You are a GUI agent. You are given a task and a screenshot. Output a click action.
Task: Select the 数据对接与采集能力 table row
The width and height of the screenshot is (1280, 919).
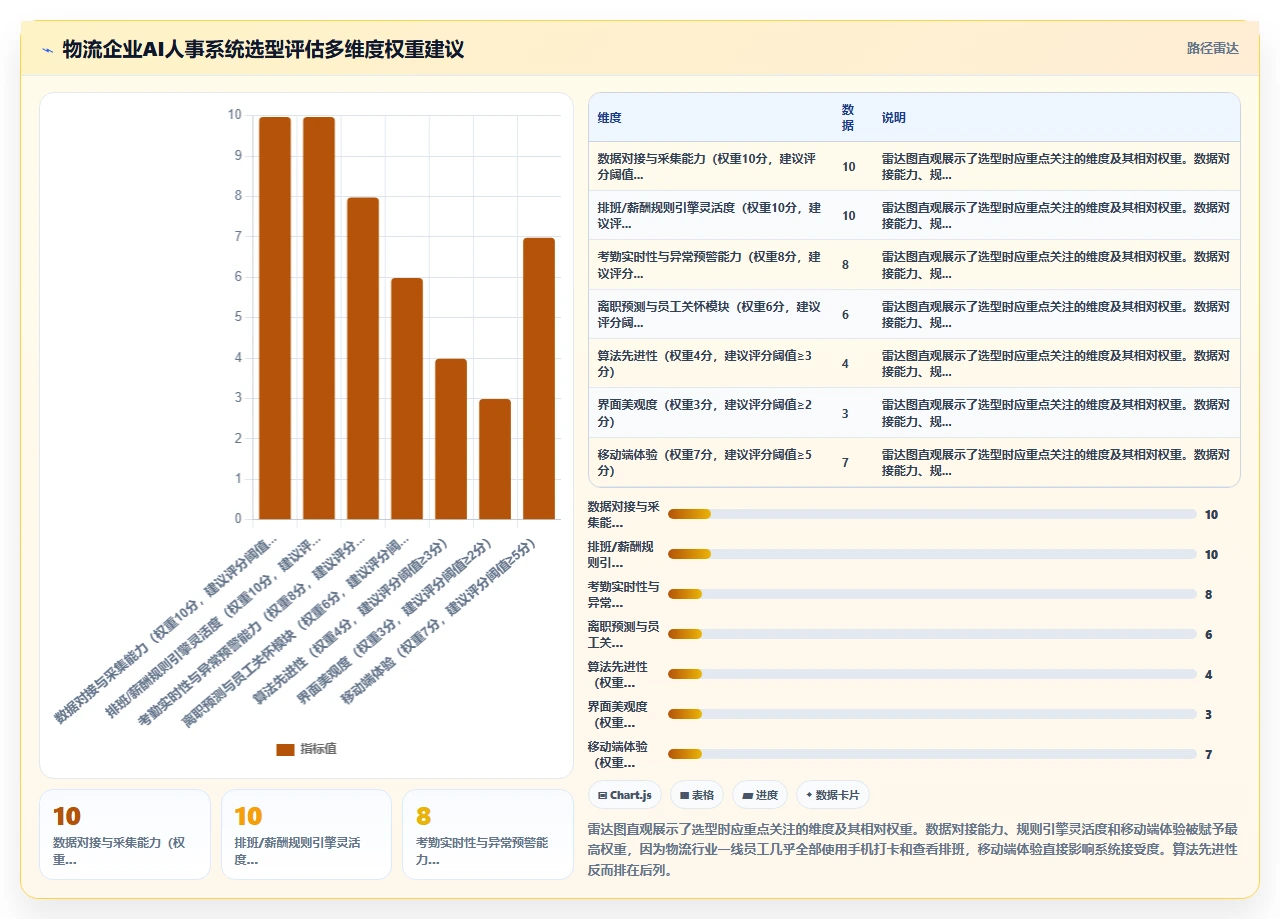click(x=914, y=166)
